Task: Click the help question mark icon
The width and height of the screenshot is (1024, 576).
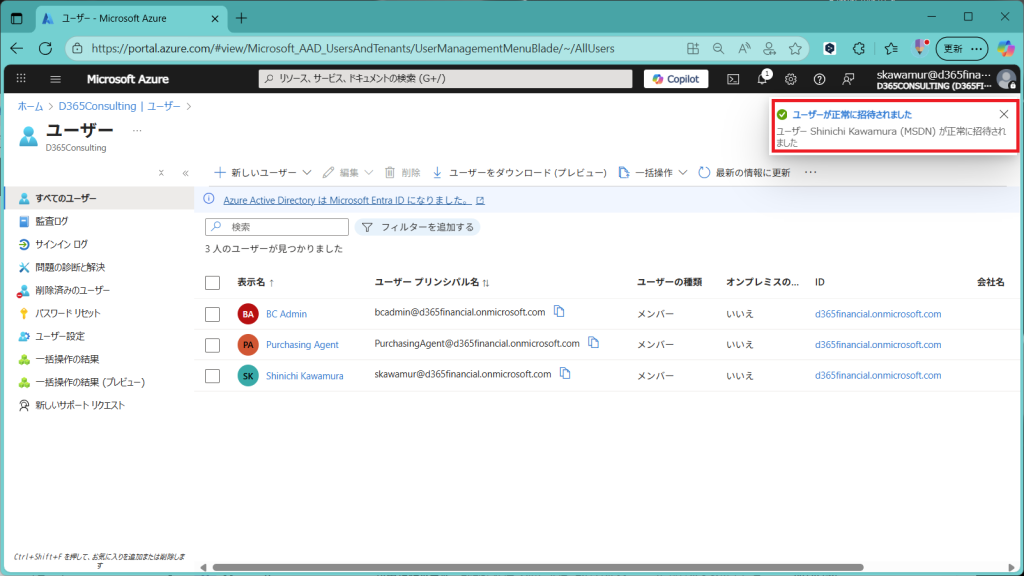Action: [x=820, y=79]
